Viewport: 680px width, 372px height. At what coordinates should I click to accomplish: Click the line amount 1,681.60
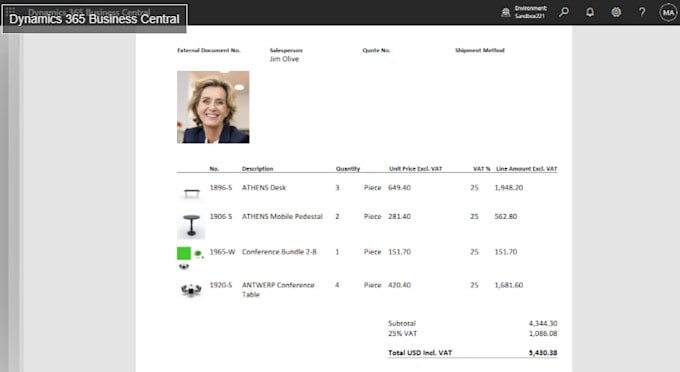click(x=508, y=285)
